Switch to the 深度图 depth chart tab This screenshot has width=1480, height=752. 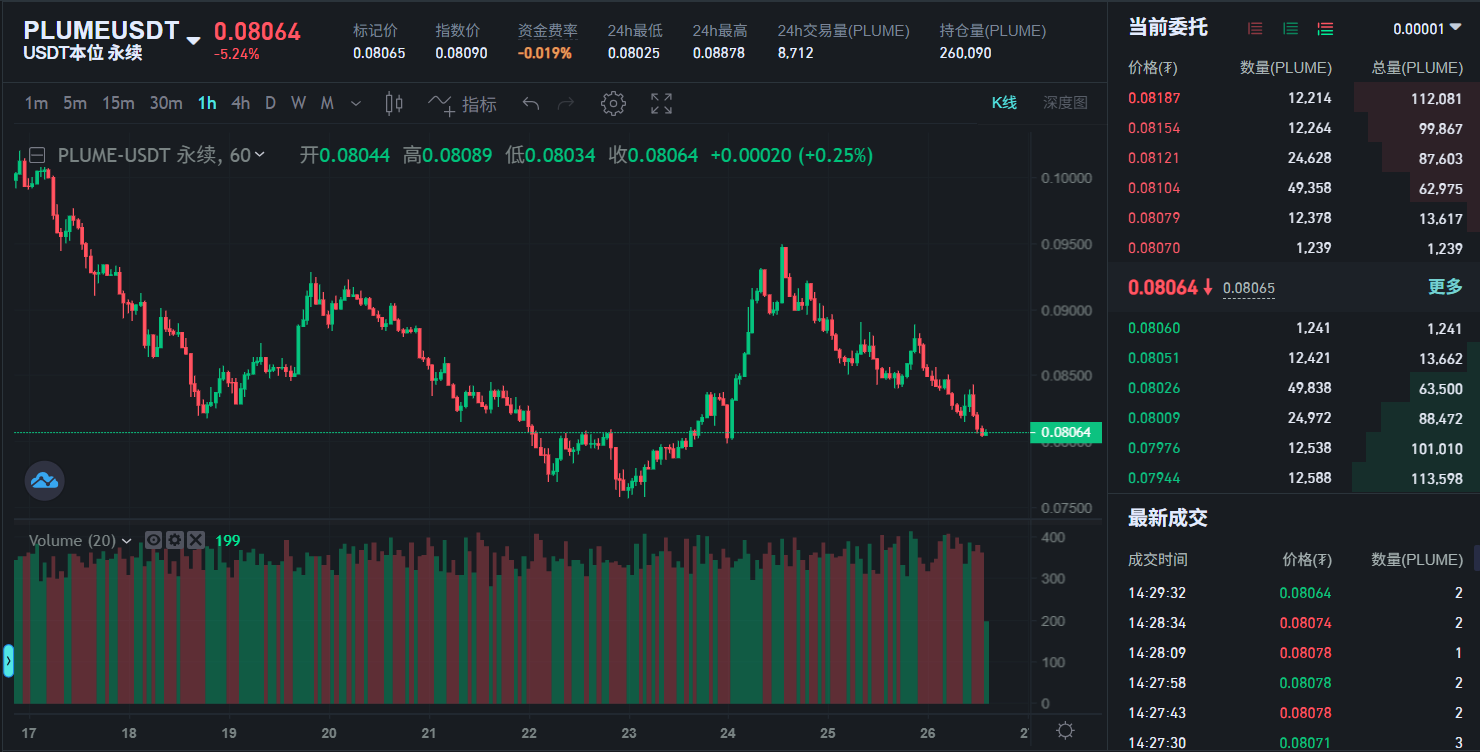(1065, 103)
